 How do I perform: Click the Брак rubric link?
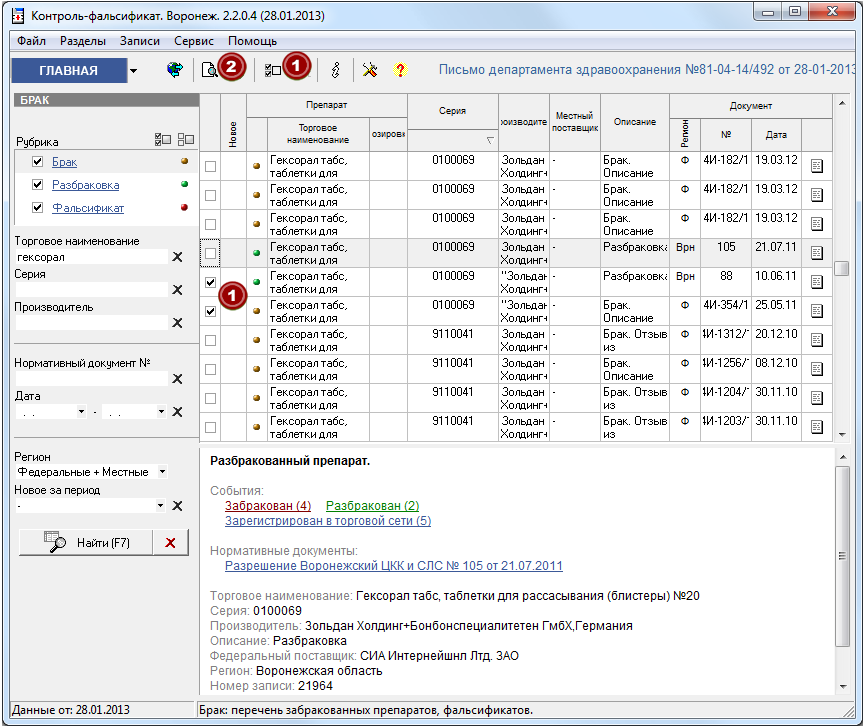coord(64,161)
